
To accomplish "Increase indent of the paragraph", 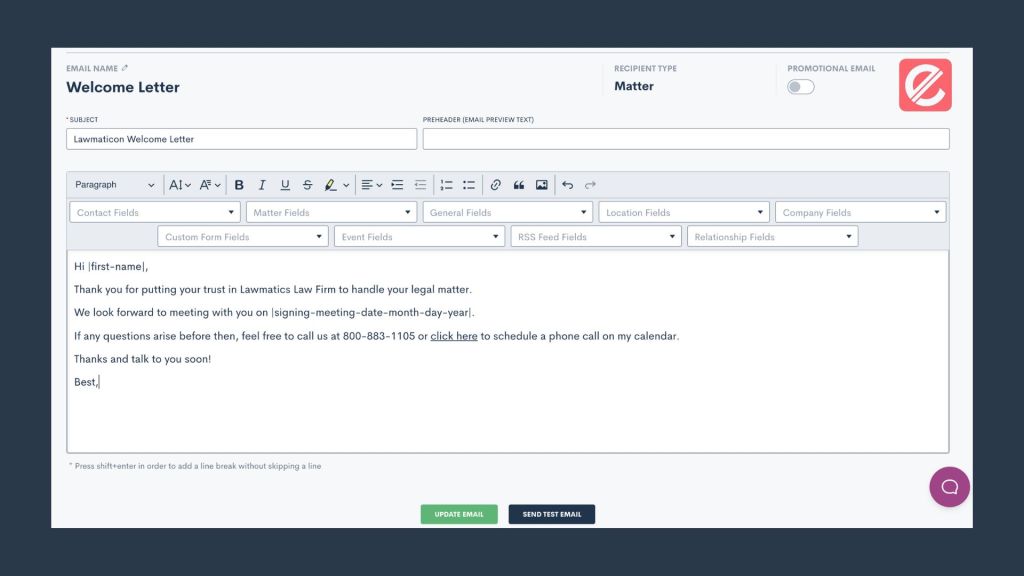I will click(397, 185).
